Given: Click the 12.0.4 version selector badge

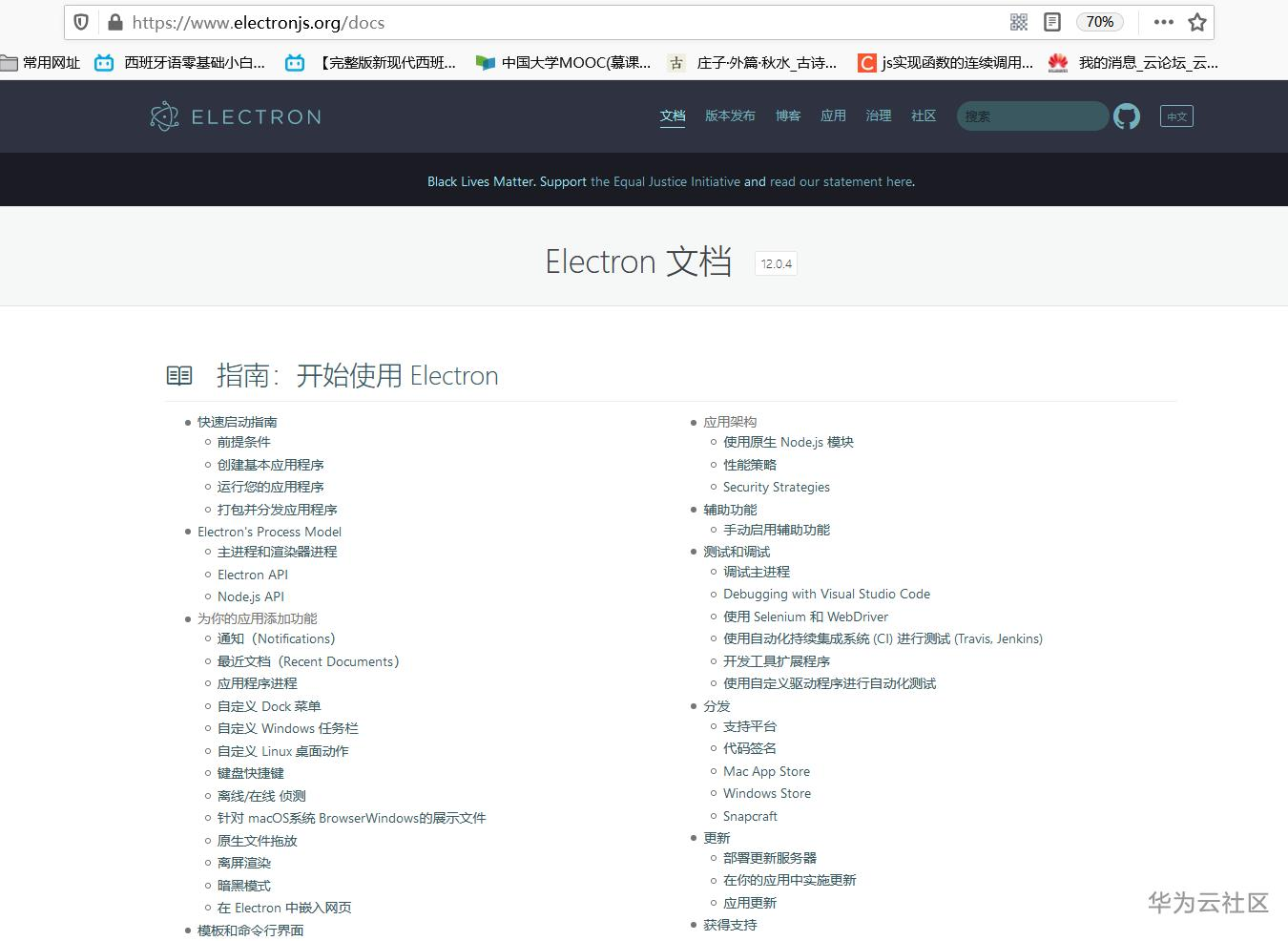Looking at the screenshot, I should (776, 263).
